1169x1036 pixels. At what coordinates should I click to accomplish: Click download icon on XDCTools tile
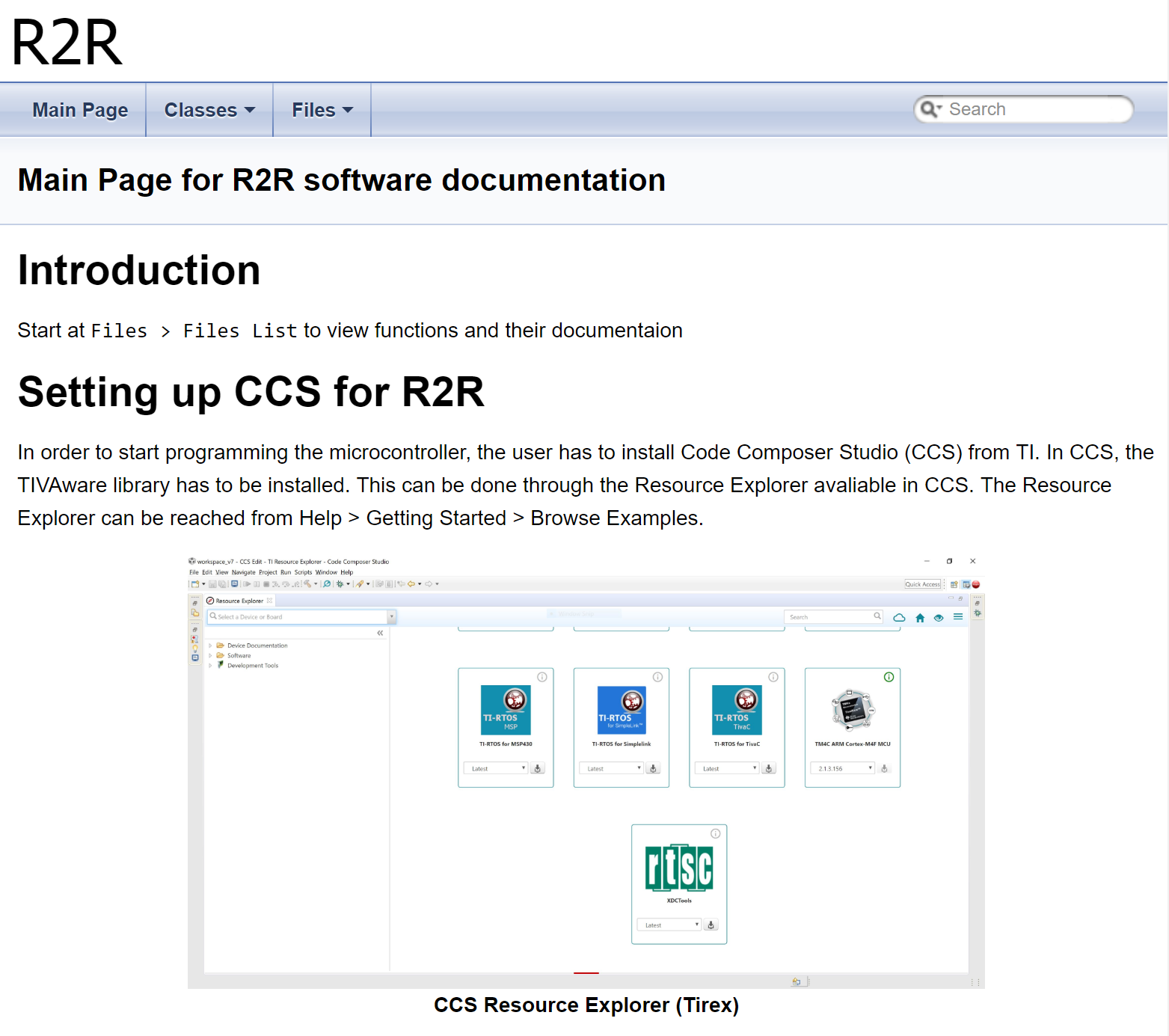(x=711, y=925)
